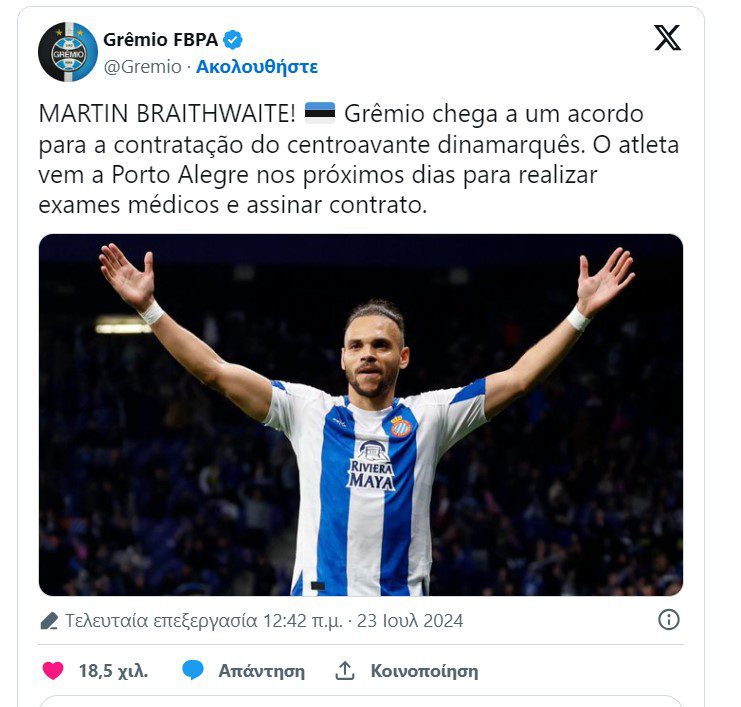The image size is (741, 707).
Task: Follow via the Ακολουθήστε link
Action: coord(257,67)
